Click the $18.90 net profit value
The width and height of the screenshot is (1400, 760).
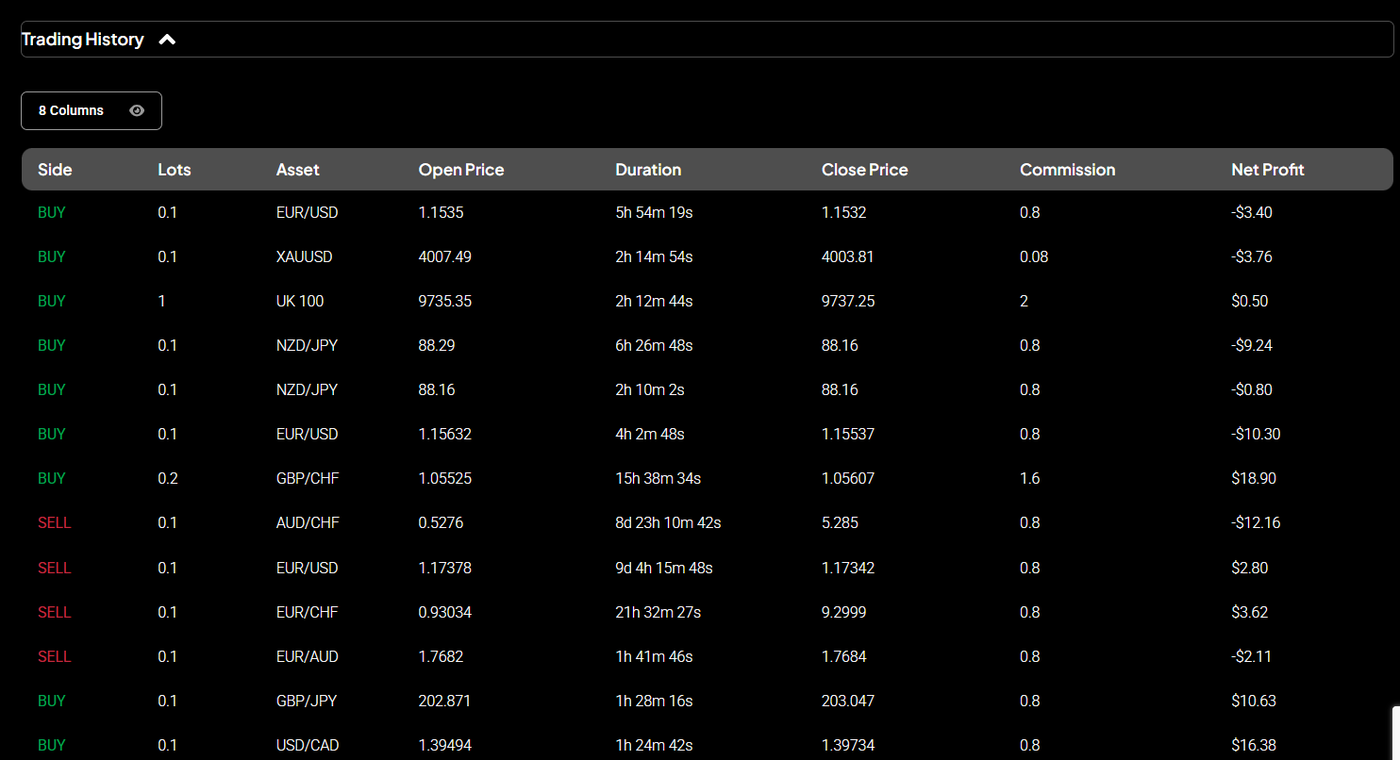(1253, 479)
